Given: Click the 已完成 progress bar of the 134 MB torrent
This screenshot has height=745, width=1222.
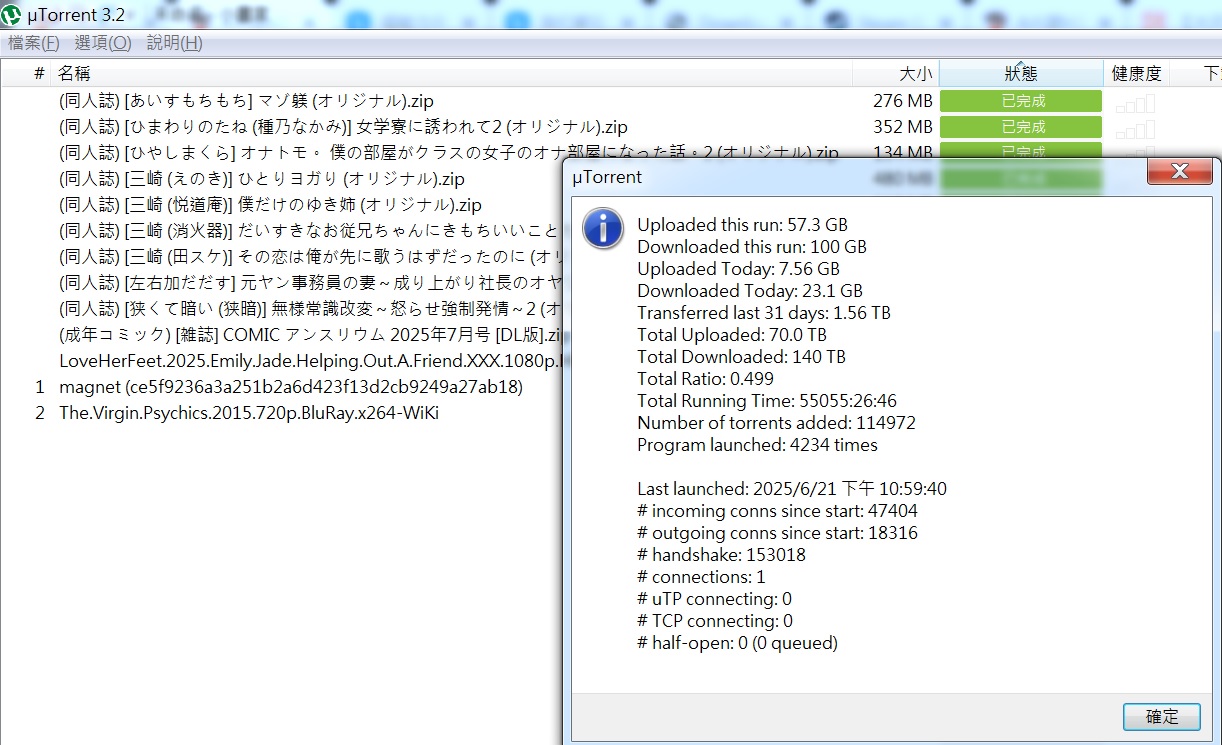Looking at the screenshot, I should coord(1021,150).
